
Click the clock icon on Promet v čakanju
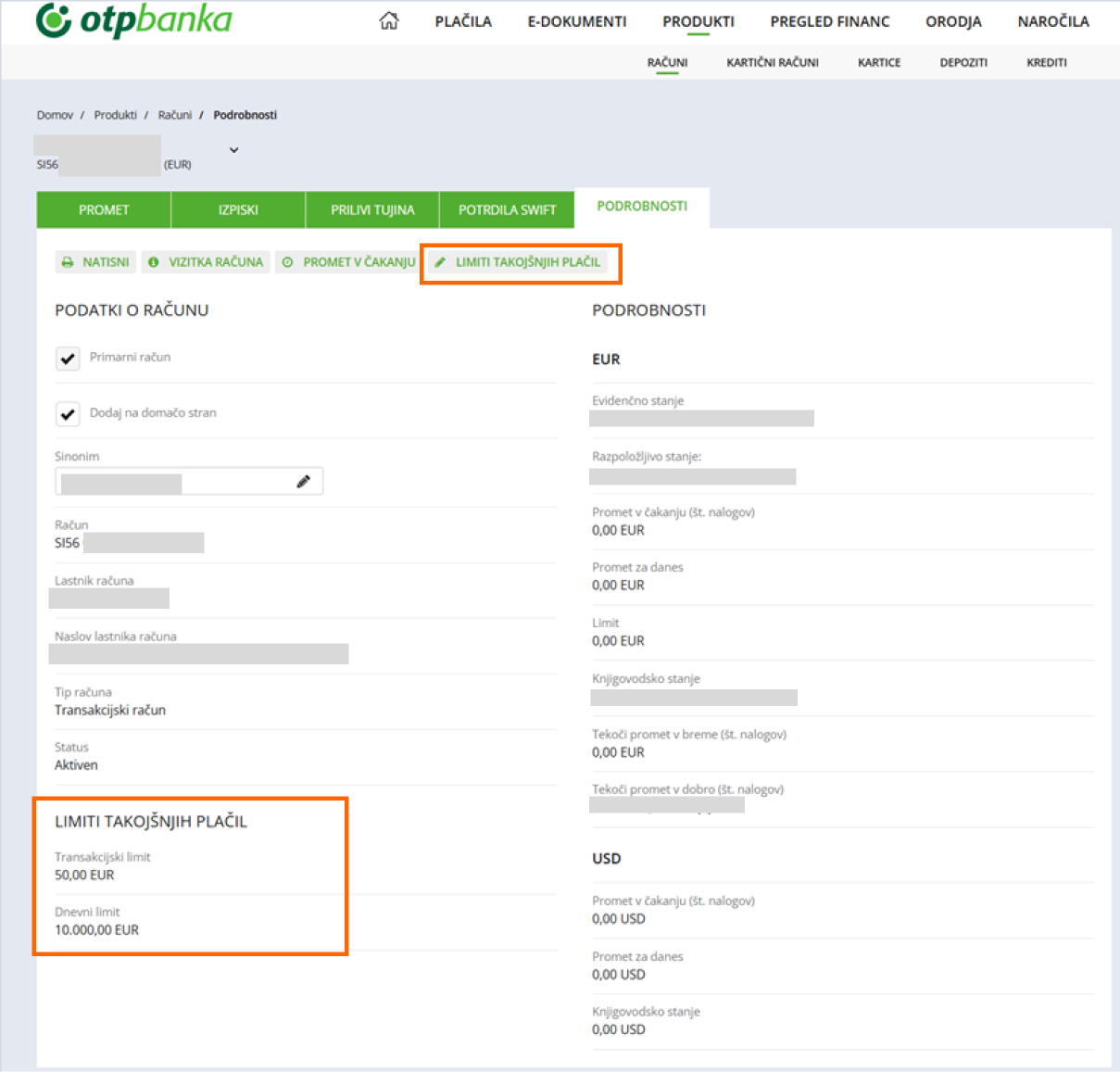click(x=288, y=262)
